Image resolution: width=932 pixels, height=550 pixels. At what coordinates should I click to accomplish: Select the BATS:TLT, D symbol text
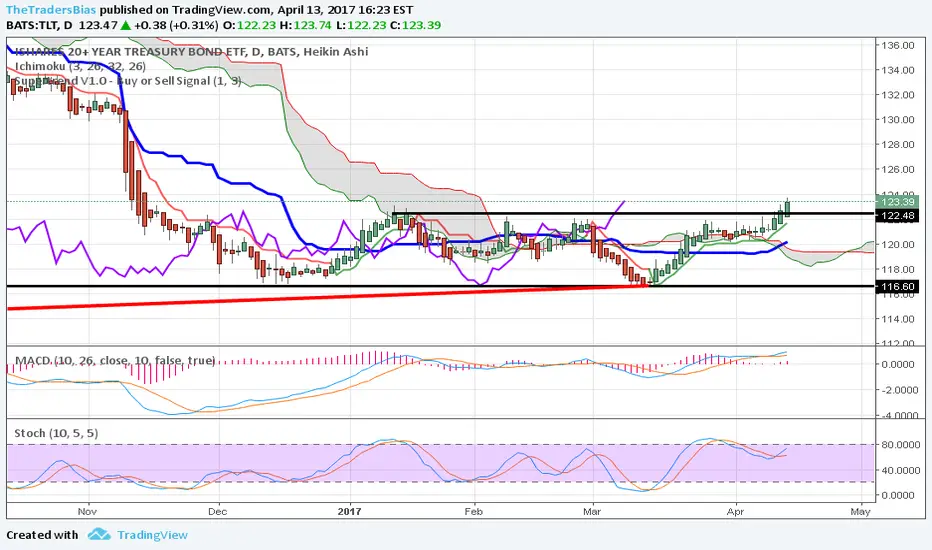pos(39,25)
